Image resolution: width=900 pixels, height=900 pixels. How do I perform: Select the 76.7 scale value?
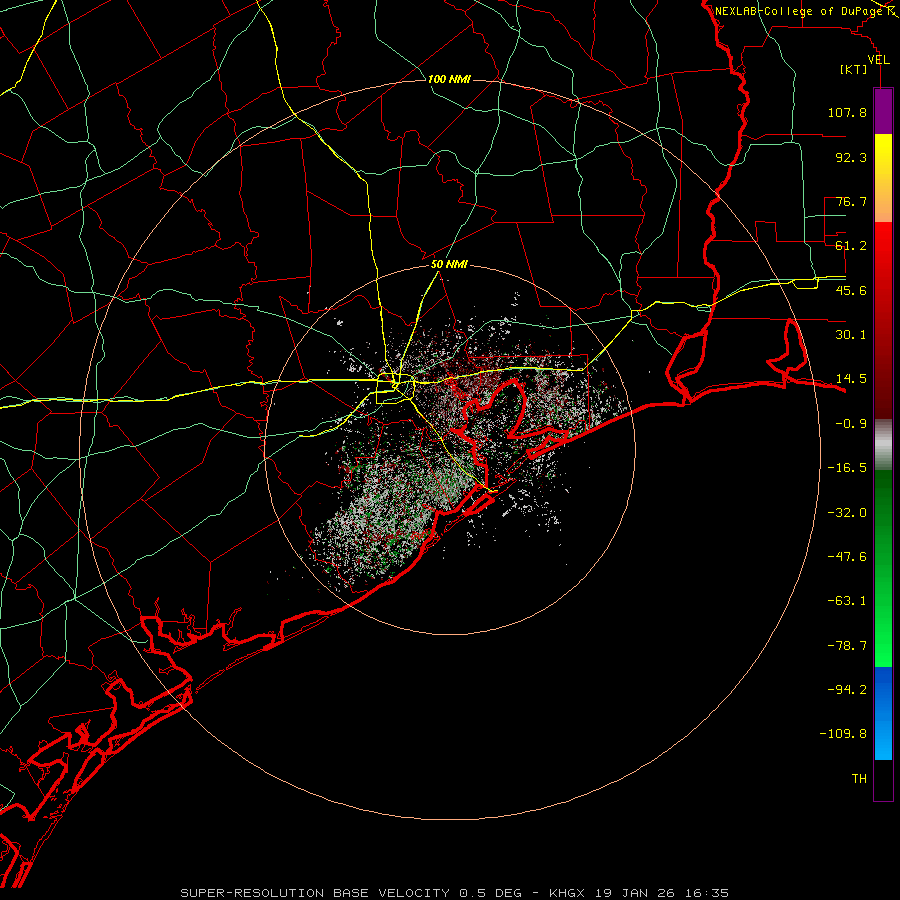(x=851, y=201)
